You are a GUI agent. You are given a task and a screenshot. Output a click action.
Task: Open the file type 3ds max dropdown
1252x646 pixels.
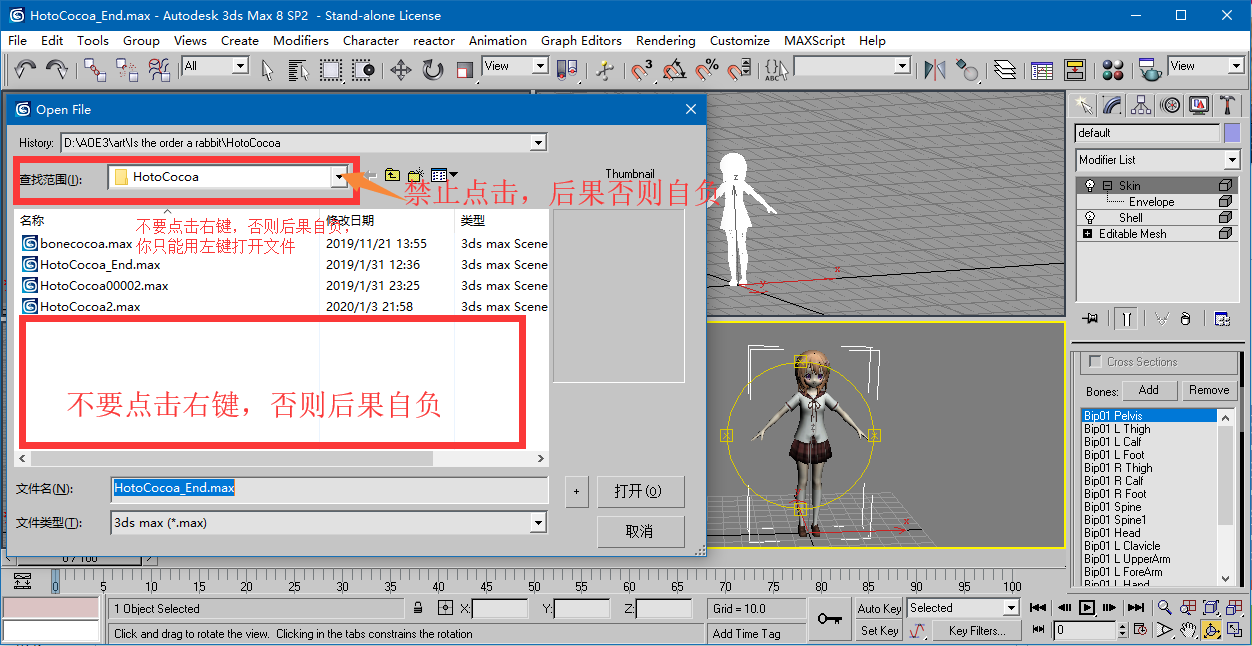(x=538, y=522)
